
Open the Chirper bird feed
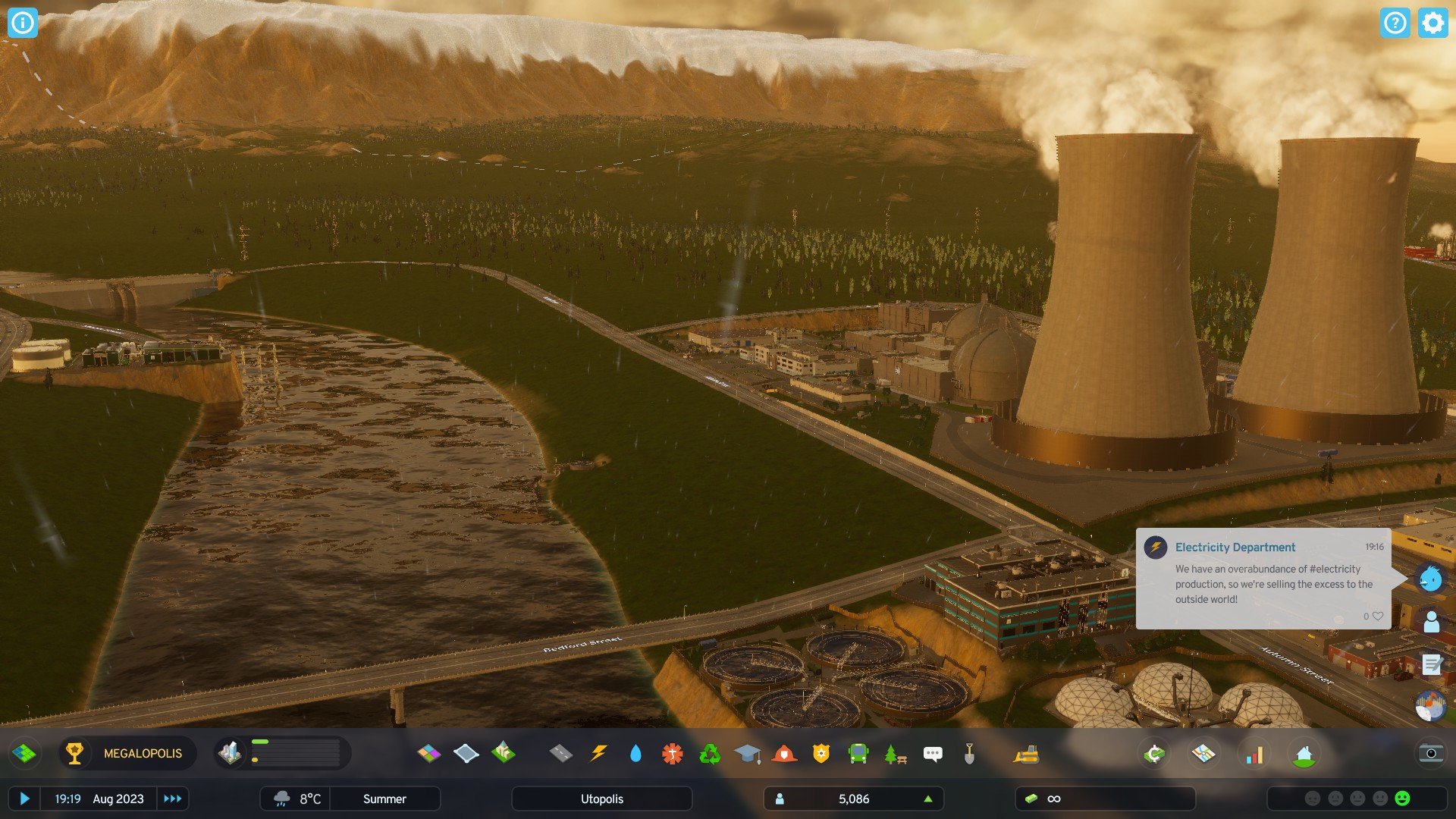[x=1431, y=579]
